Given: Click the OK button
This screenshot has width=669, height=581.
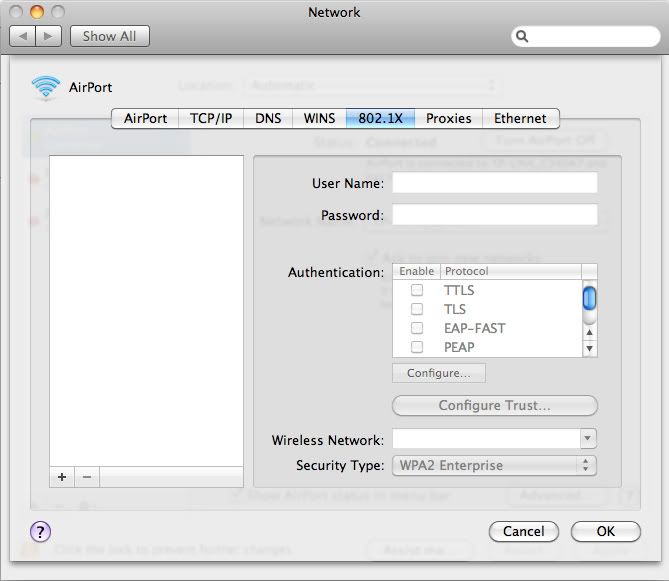Looking at the screenshot, I should (x=605, y=532).
